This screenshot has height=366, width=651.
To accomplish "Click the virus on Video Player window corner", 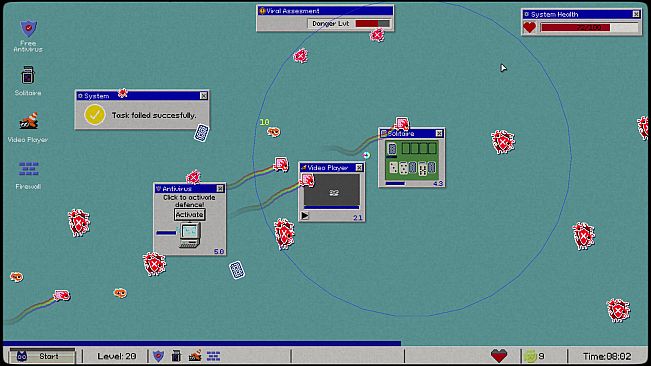I will pos(308,180).
